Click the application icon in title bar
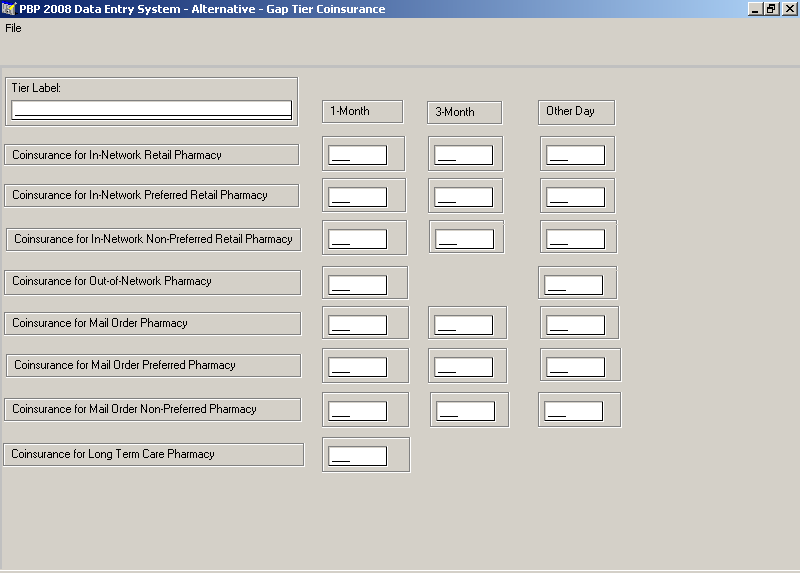 (9, 8)
